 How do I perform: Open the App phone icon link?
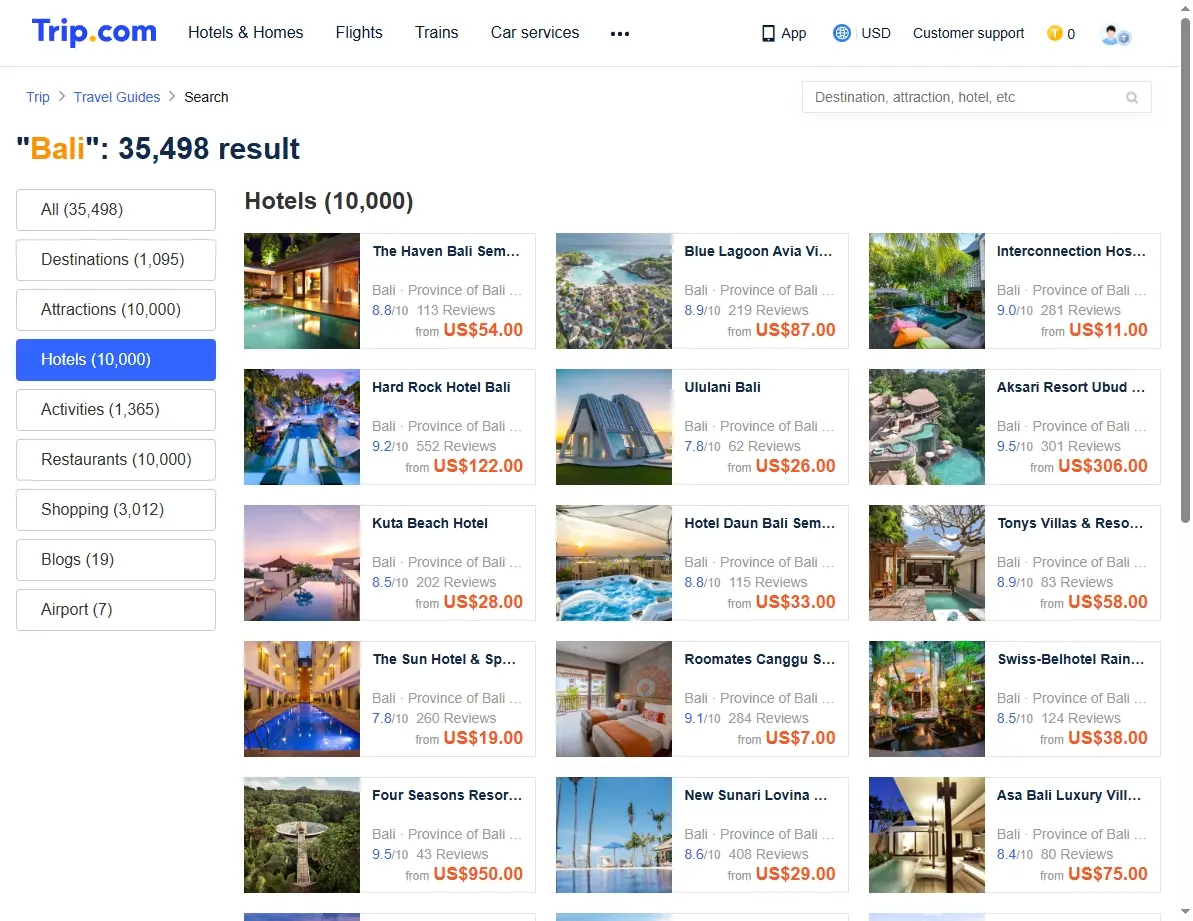(784, 33)
